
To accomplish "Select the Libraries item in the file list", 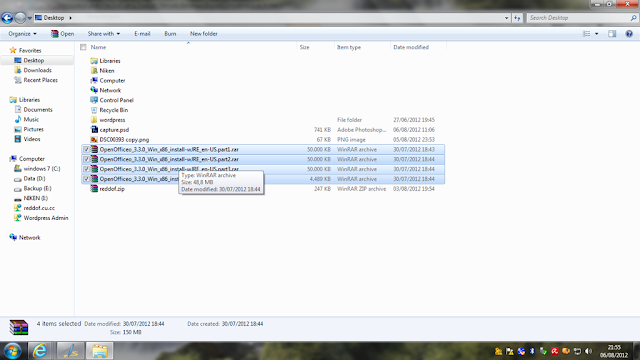I will [x=110, y=61].
